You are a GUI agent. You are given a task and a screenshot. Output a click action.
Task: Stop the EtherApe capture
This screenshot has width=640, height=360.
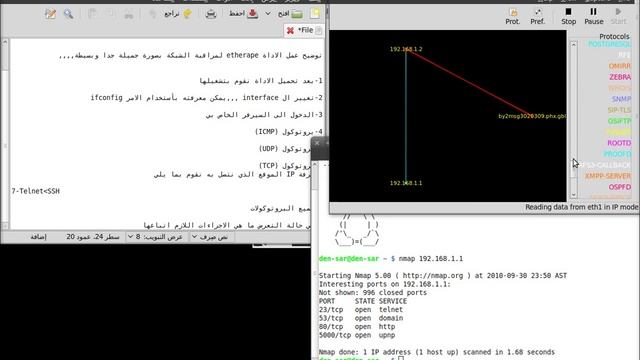(x=568, y=16)
